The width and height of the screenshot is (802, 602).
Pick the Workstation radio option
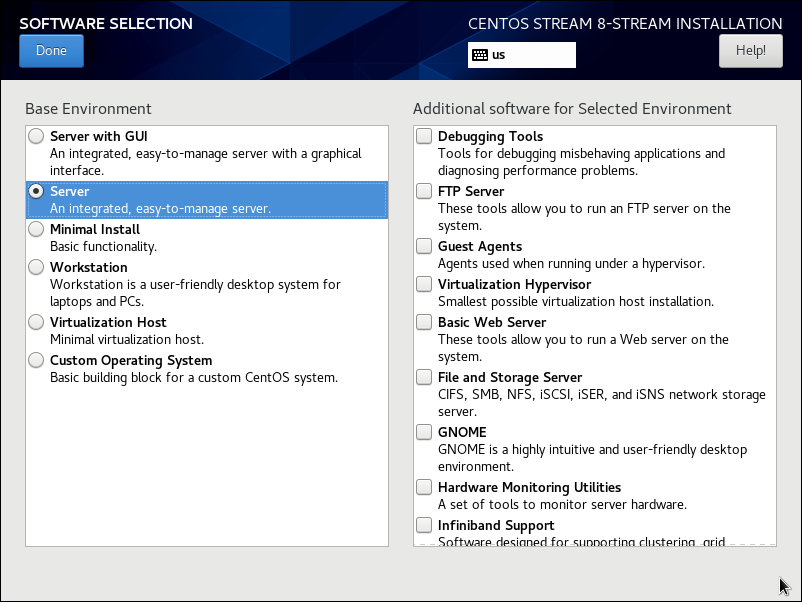(x=37, y=267)
